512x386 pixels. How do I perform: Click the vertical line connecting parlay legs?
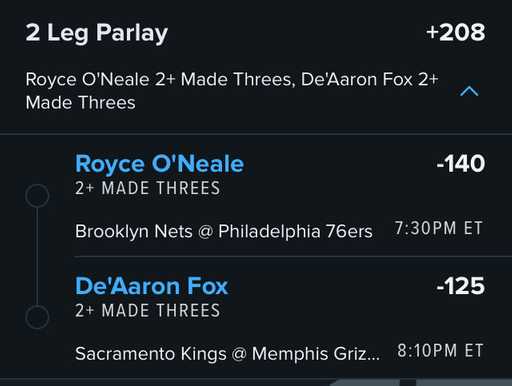(x=37, y=256)
